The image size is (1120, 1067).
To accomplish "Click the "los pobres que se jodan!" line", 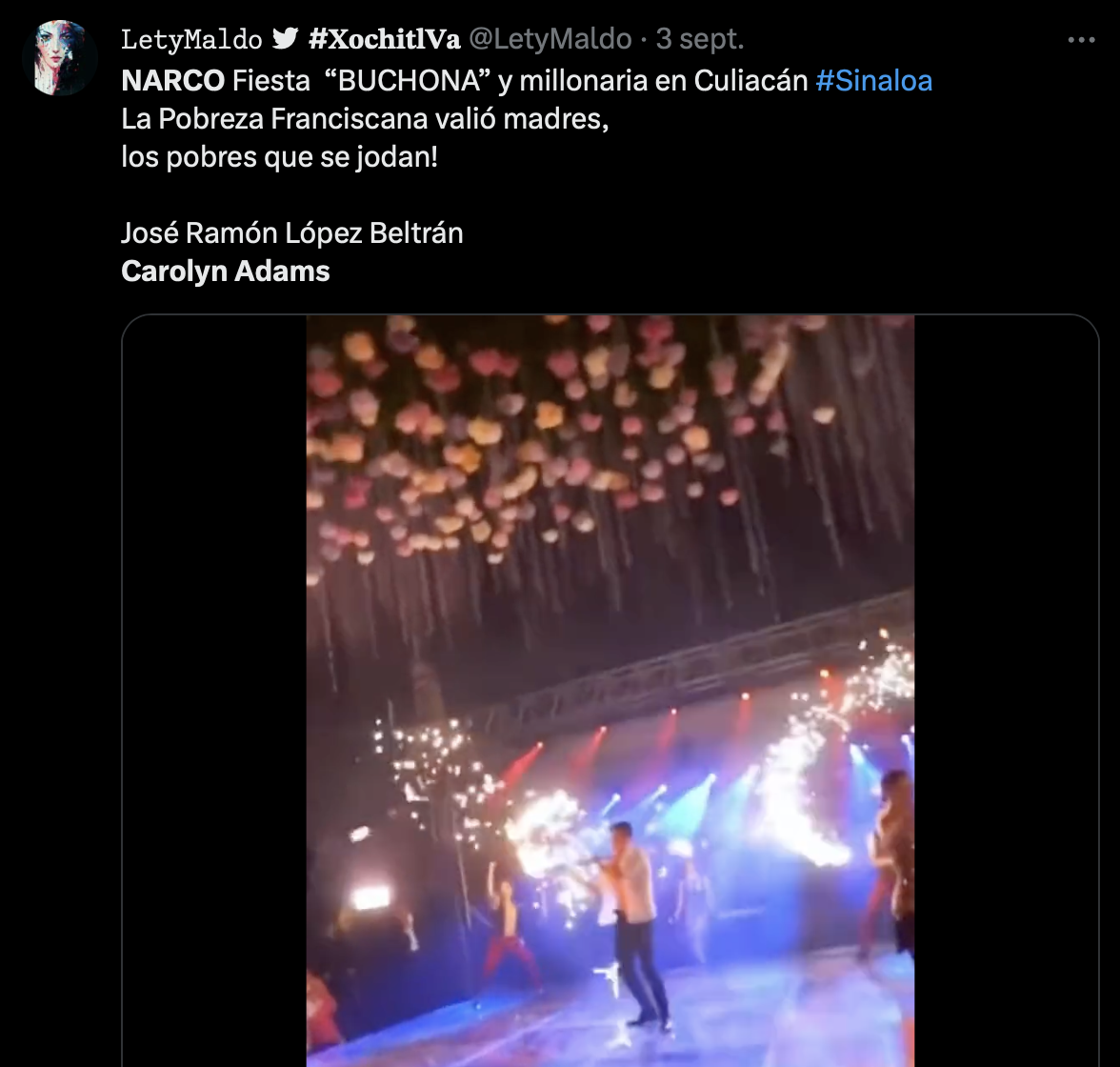I will point(279,157).
